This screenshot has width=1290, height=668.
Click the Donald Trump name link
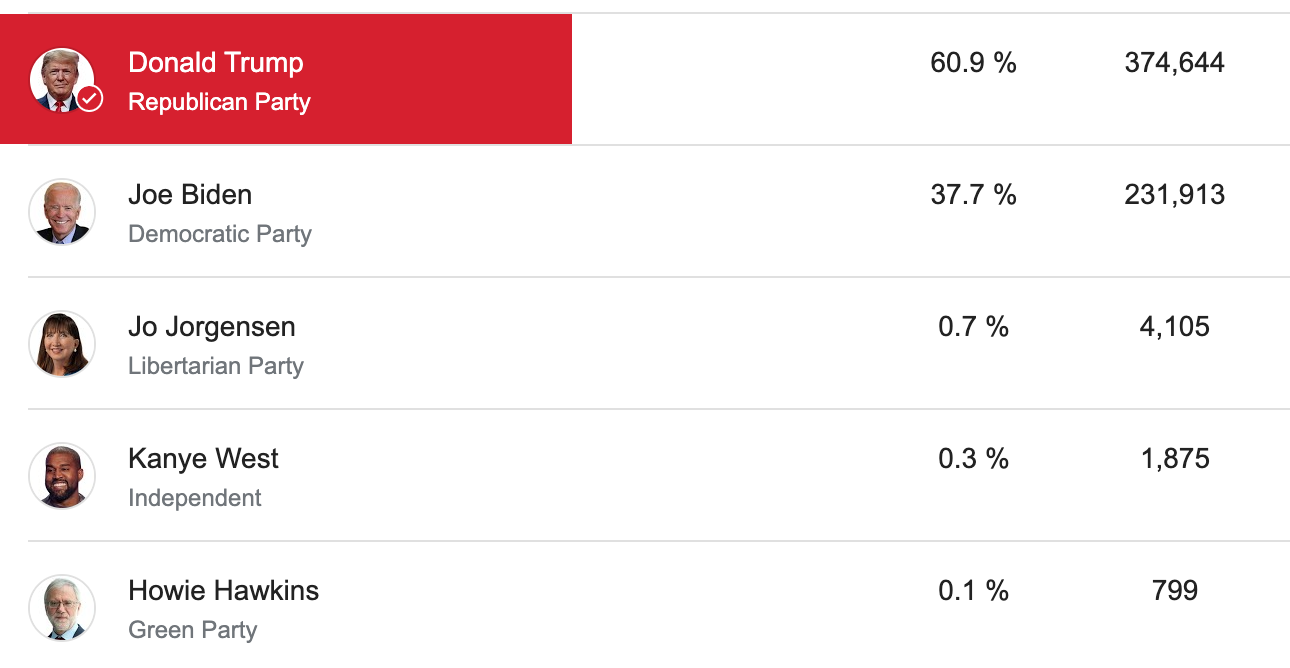[216, 62]
